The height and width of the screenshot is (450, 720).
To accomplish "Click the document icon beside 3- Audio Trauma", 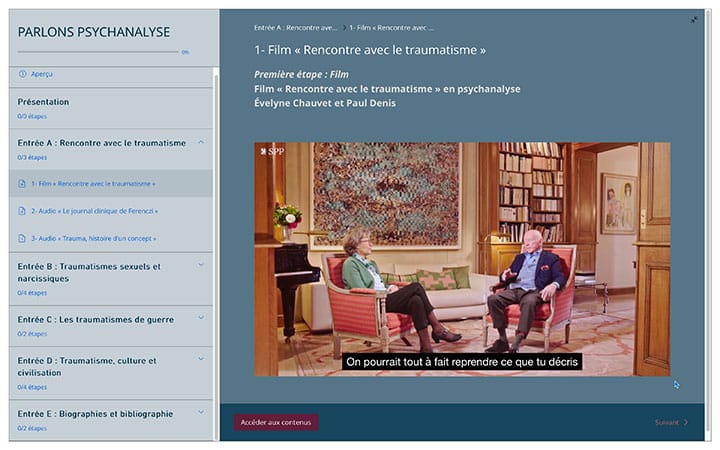I will coord(22,238).
